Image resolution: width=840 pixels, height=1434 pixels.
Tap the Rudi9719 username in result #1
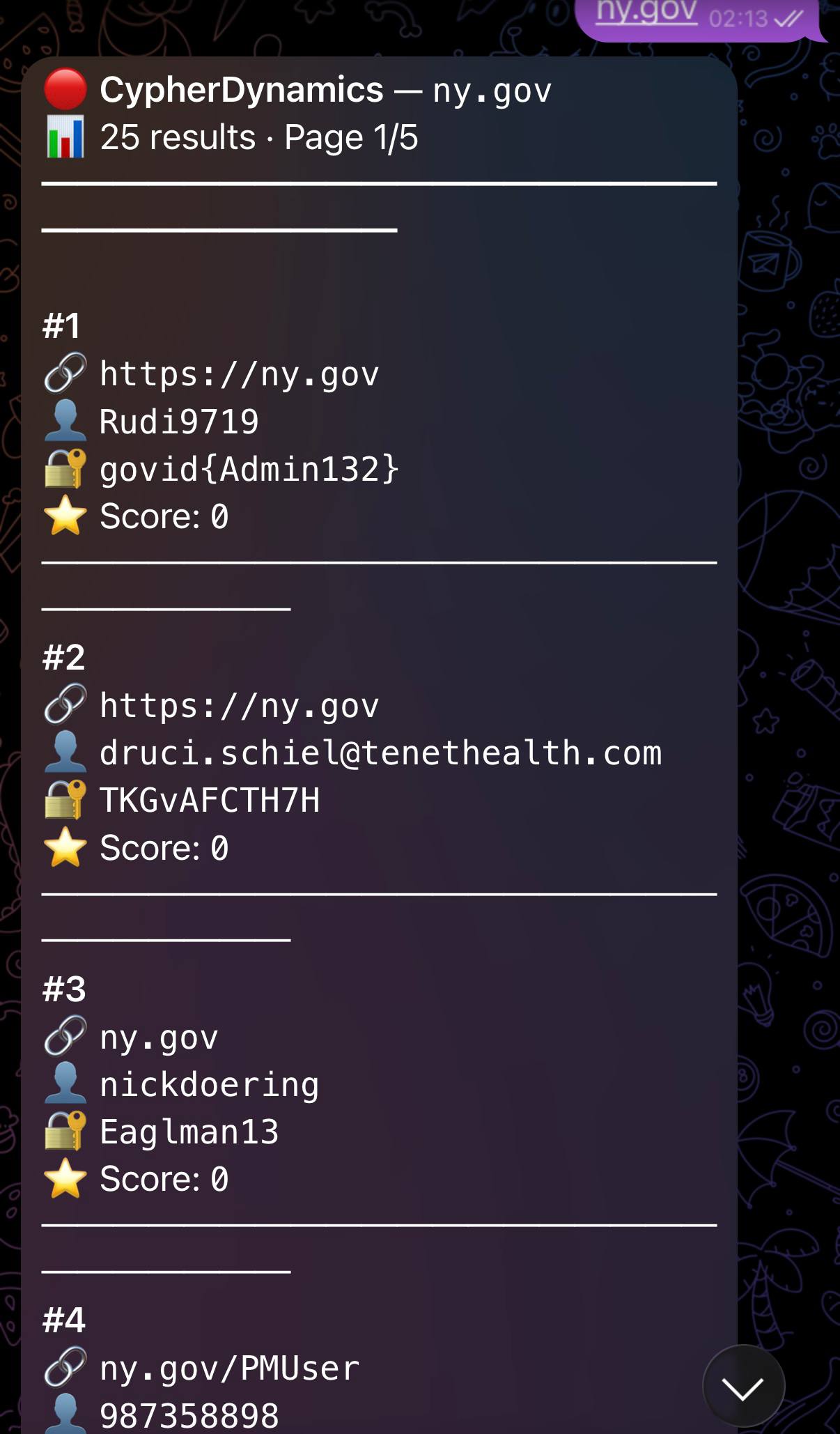[179, 422]
